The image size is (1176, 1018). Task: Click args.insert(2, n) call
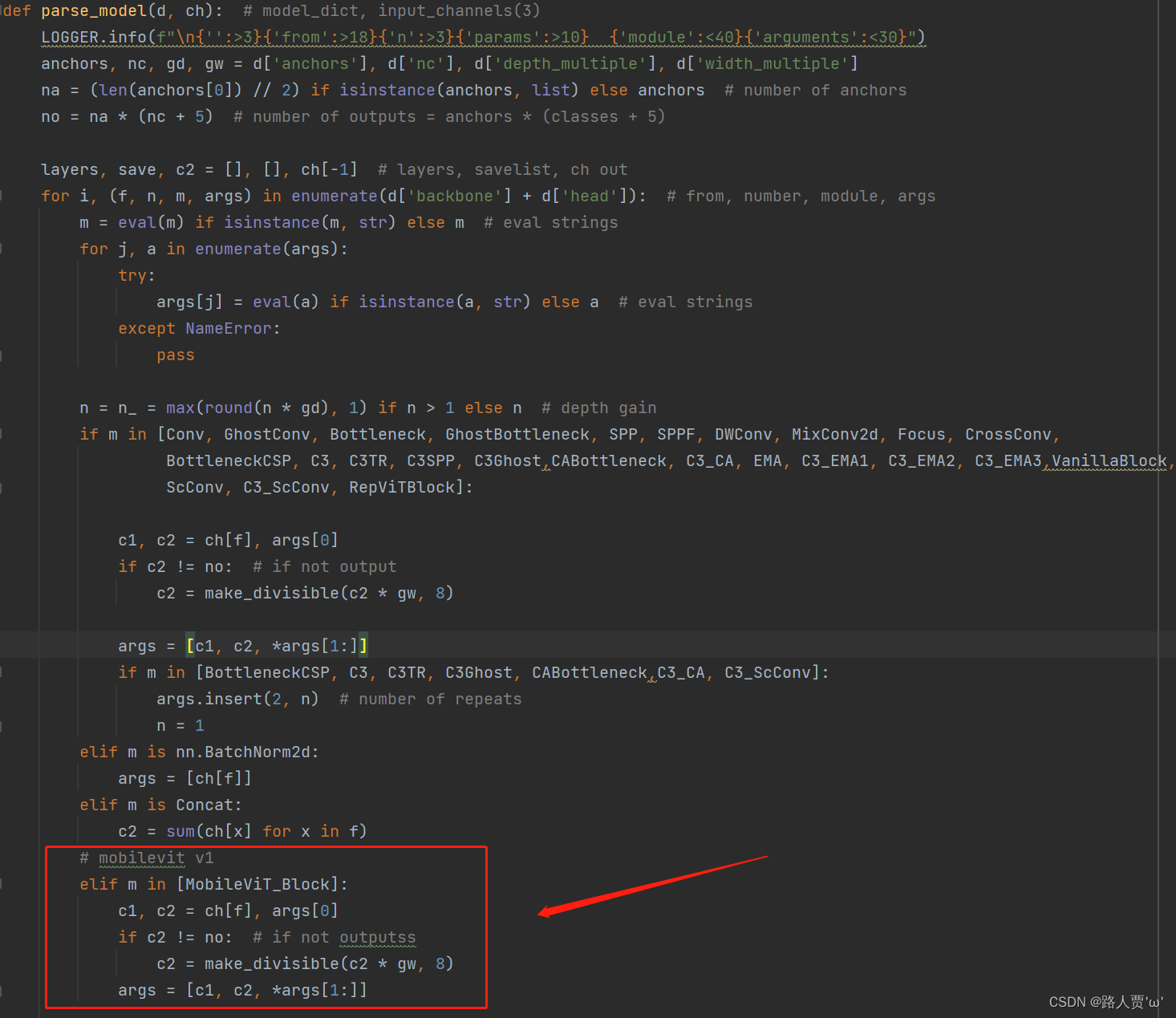pos(238,699)
